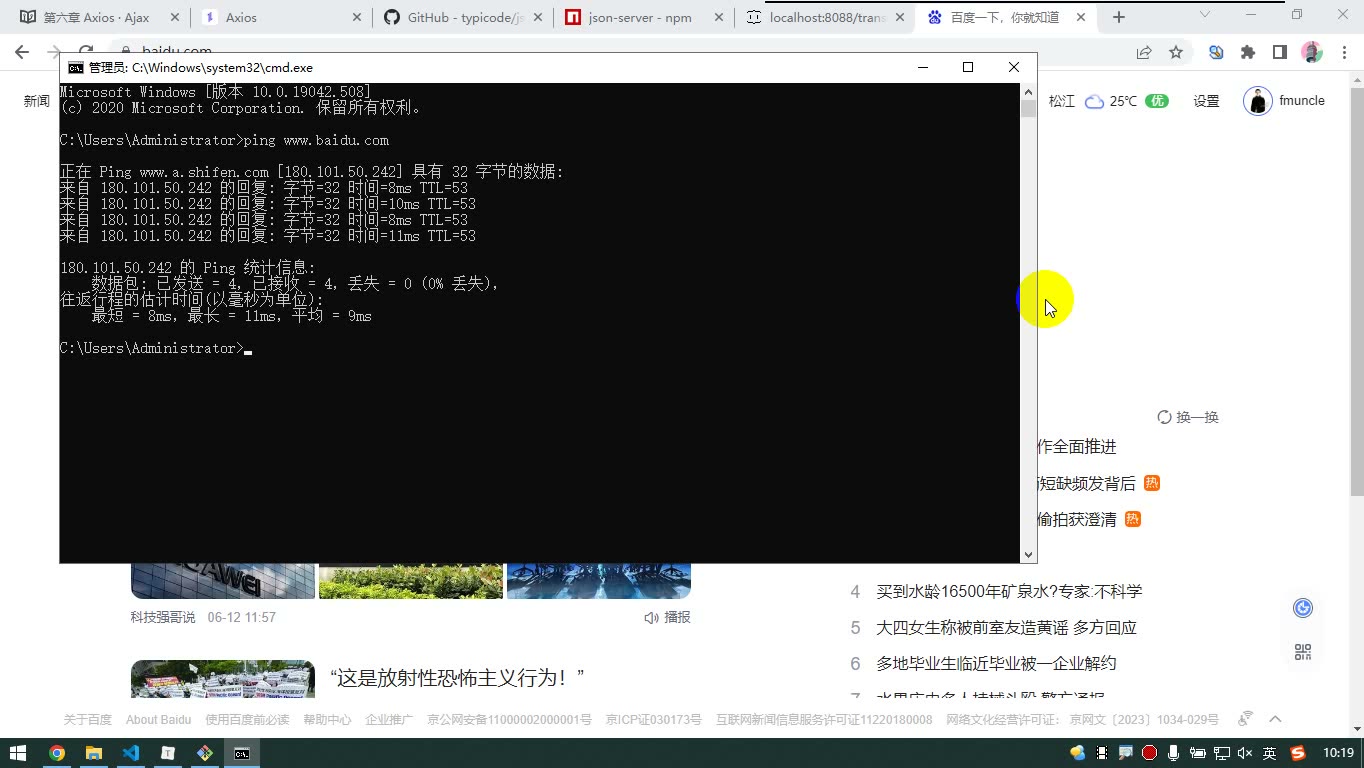1364x768 pixels.
Task: Toggle Chrome side panel icon
Action: pos(1279,52)
